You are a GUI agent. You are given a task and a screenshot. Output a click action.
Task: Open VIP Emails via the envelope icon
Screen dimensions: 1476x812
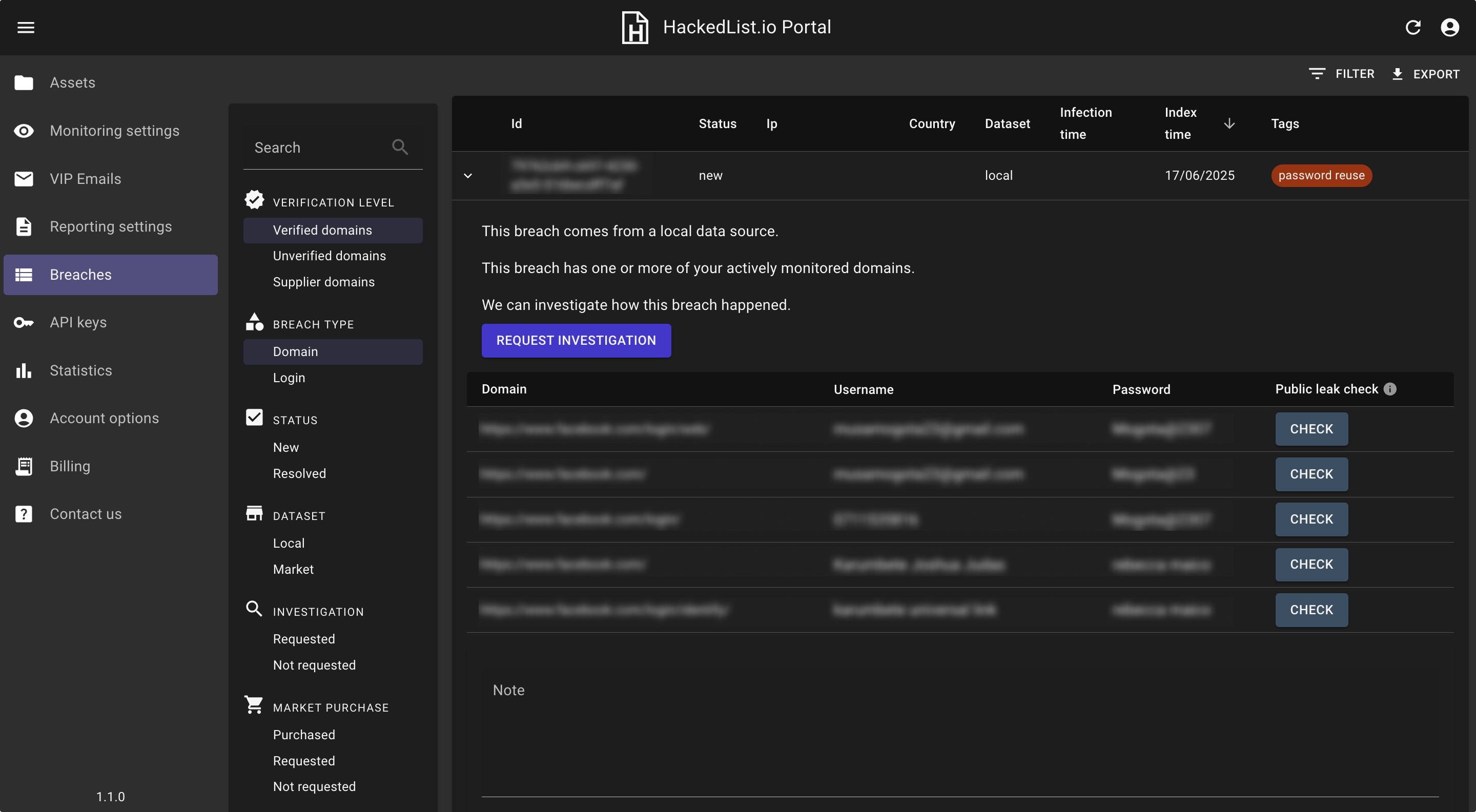tap(24, 179)
